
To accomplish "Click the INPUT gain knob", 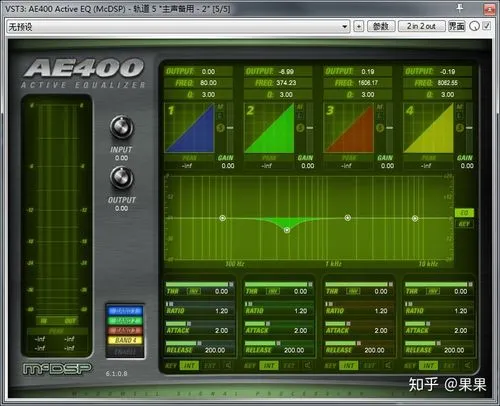I will (x=122, y=127).
